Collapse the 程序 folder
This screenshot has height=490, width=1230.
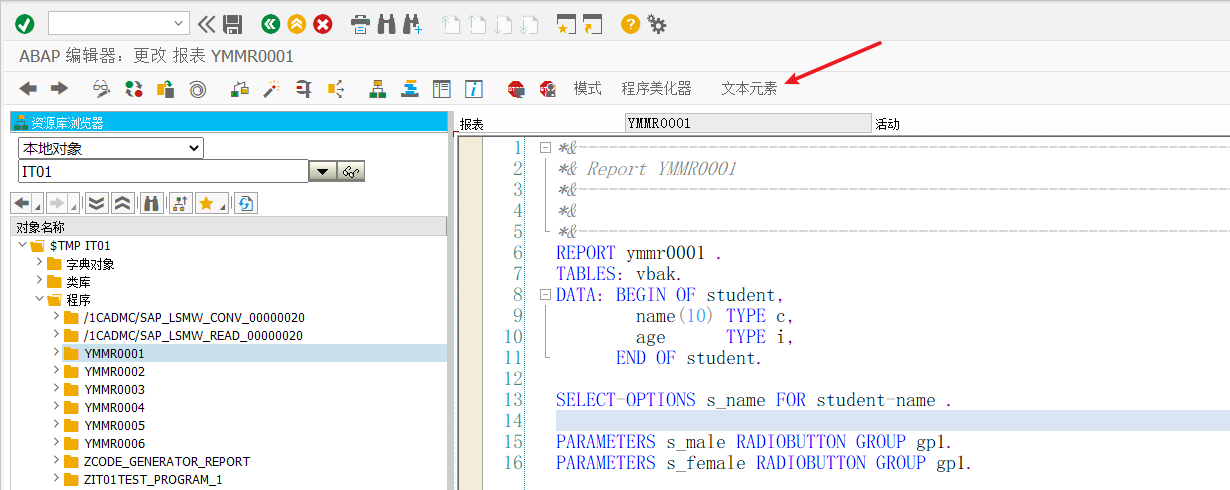tap(40, 299)
